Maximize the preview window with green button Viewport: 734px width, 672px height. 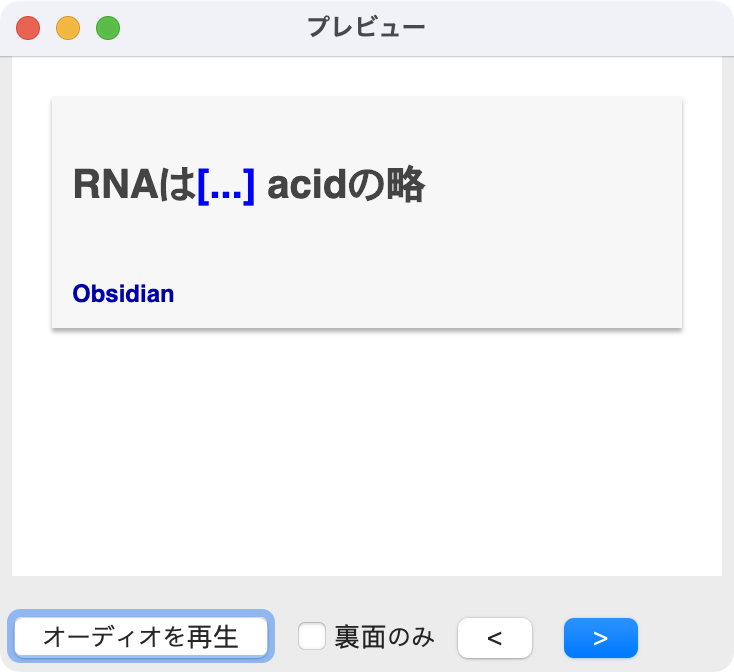pyautogui.click(x=108, y=28)
